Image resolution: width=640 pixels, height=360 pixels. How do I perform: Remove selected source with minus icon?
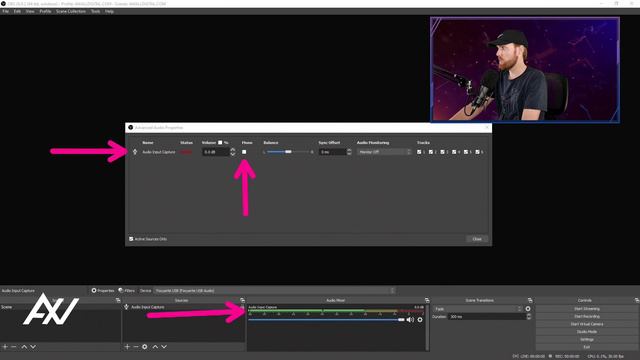(136, 347)
